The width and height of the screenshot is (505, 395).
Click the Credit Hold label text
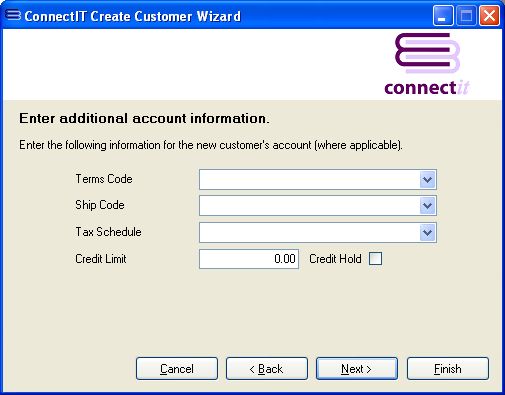point(335,259)
